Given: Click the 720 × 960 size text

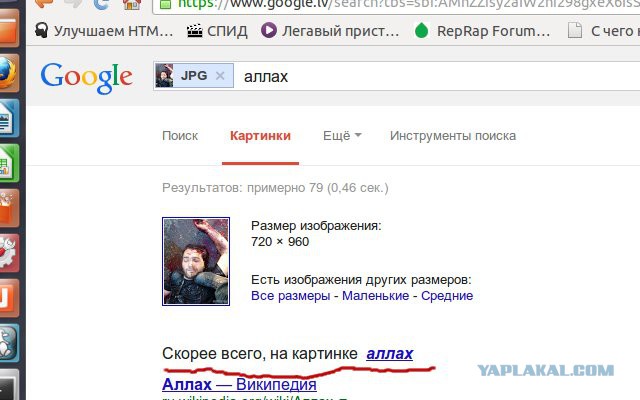Looking at the screenshot, I should pos(280,242).
